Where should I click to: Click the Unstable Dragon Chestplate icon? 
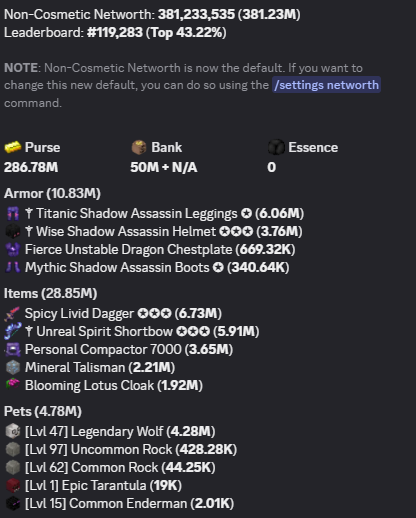[x=13, y=249]
